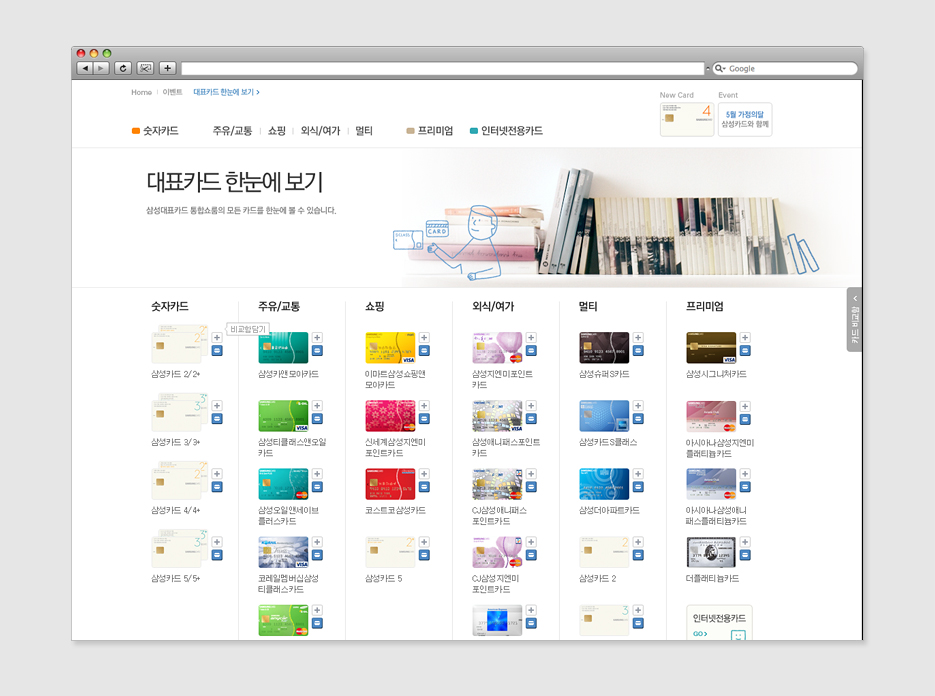This screenshot has height=696, width=935.
Task: Click blue compare icon for 삼성카드 5
Action: coord(424,555)
